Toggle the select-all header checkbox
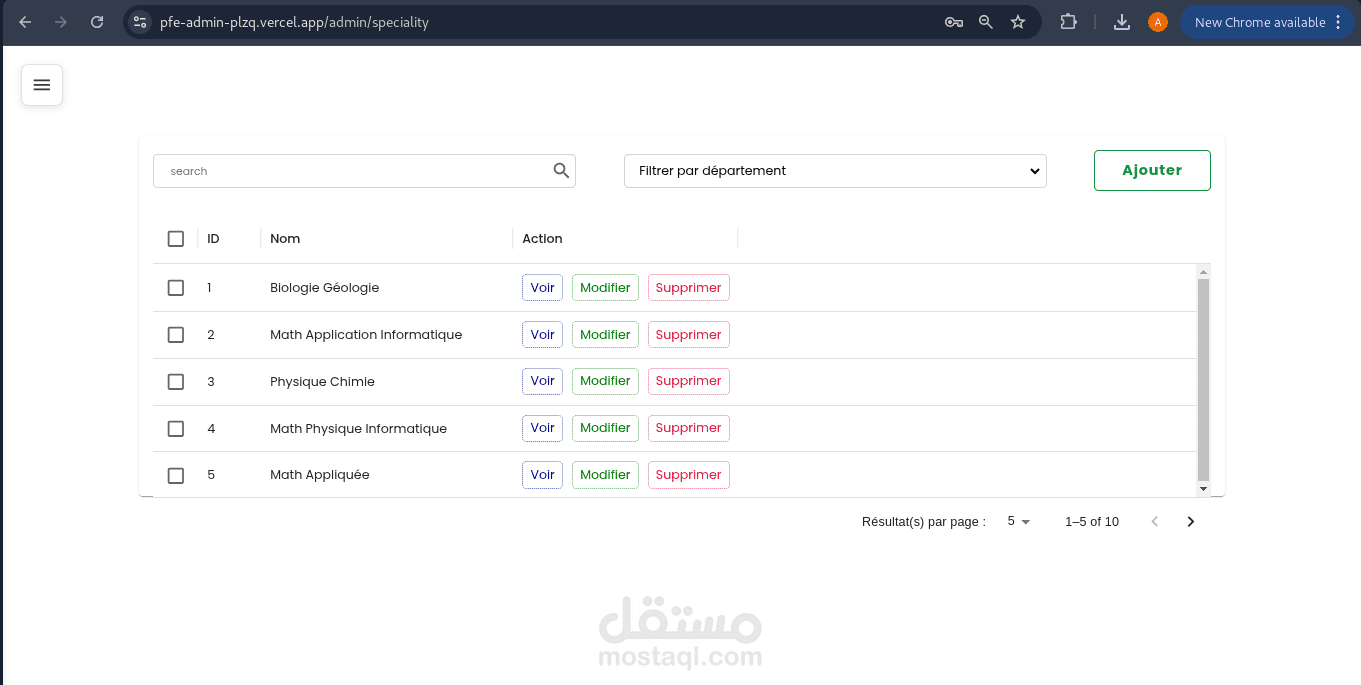This screenshot has width=1361, height=685. (176, 238)
